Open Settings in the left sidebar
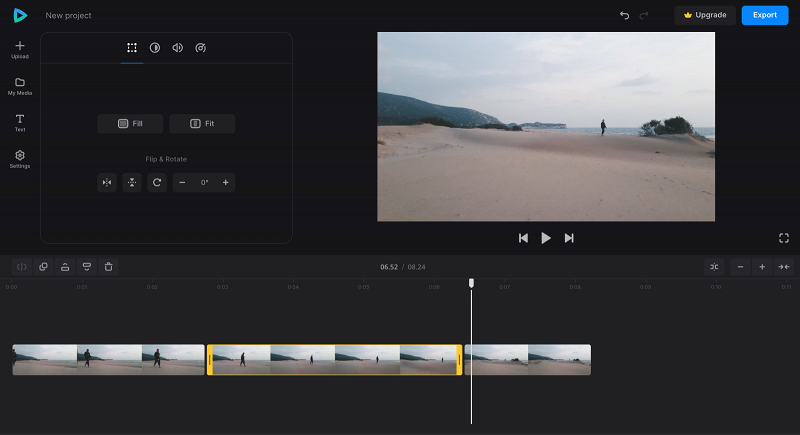This screenshot has height=435, width=800. 20,159
